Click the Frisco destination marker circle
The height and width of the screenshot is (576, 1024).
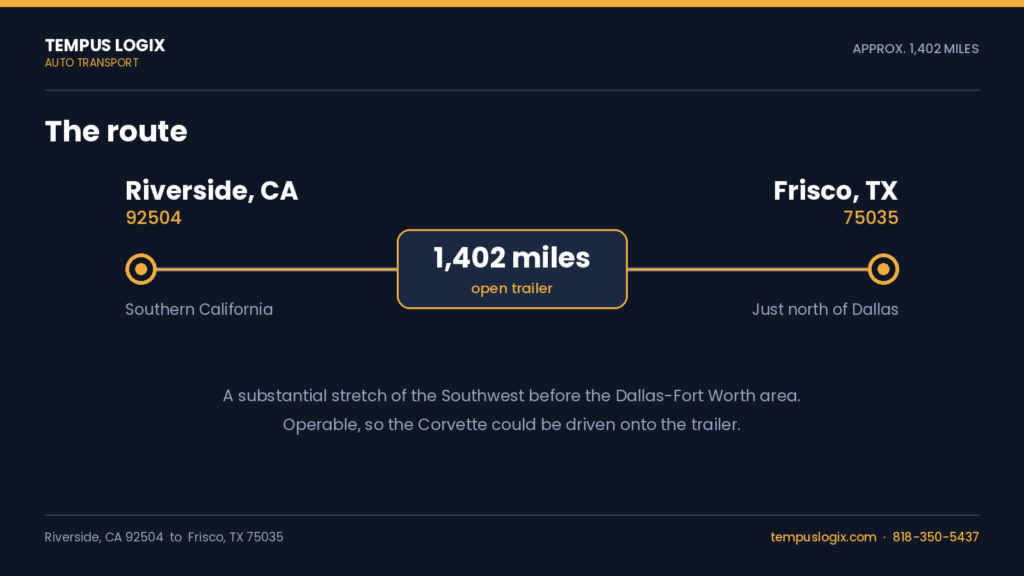[883, 269]
